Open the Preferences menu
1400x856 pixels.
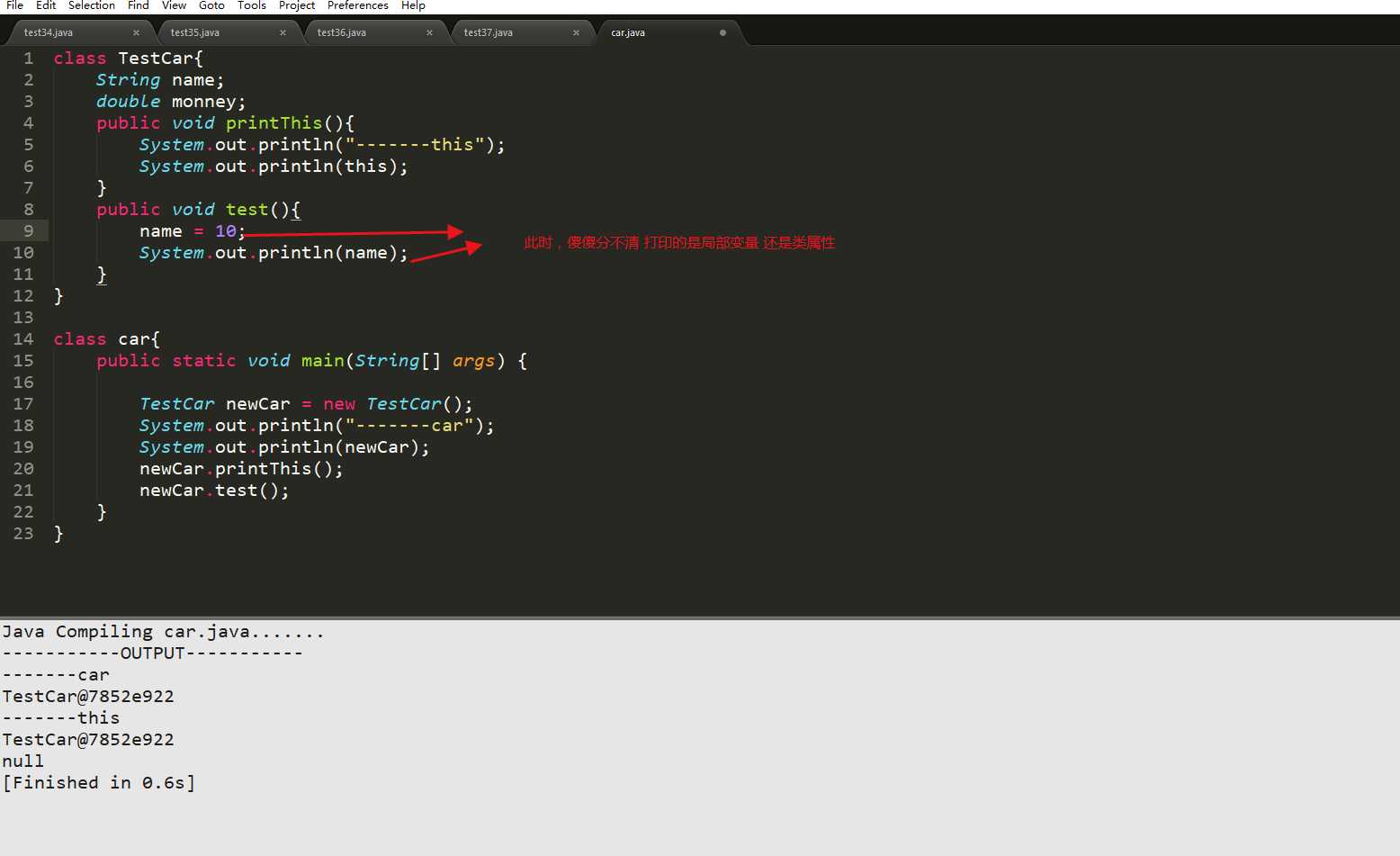(358, 5)
